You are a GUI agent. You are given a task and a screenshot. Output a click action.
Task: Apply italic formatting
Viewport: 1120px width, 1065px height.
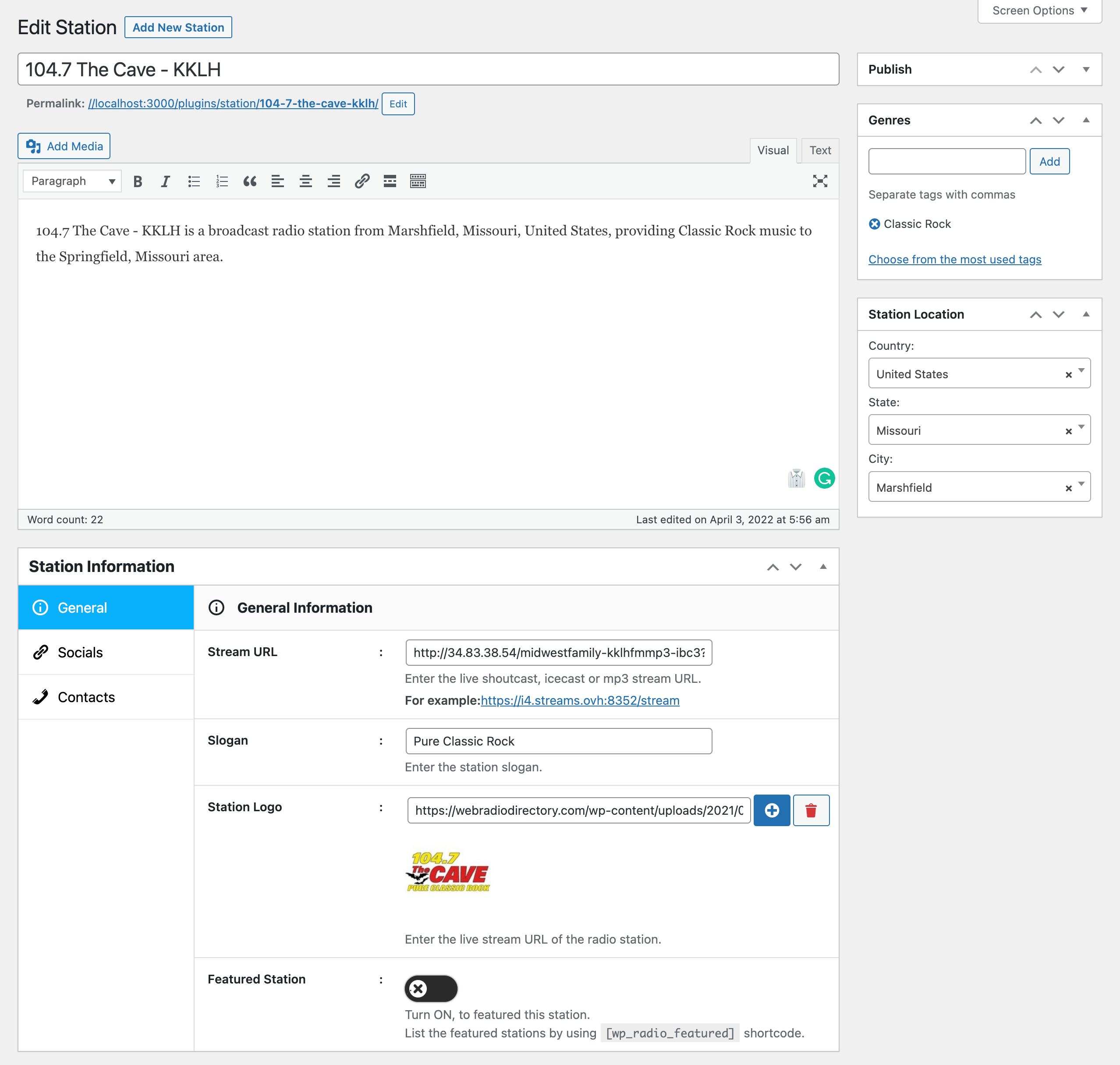165,181
